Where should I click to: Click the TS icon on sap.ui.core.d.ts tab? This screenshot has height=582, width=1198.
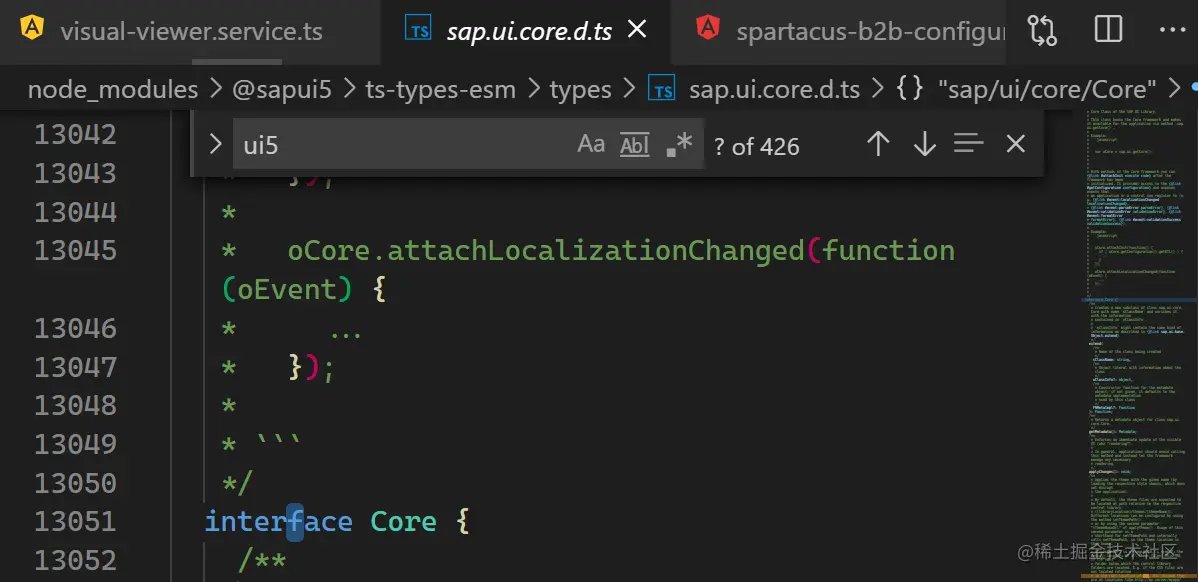[x=419, y=30]
